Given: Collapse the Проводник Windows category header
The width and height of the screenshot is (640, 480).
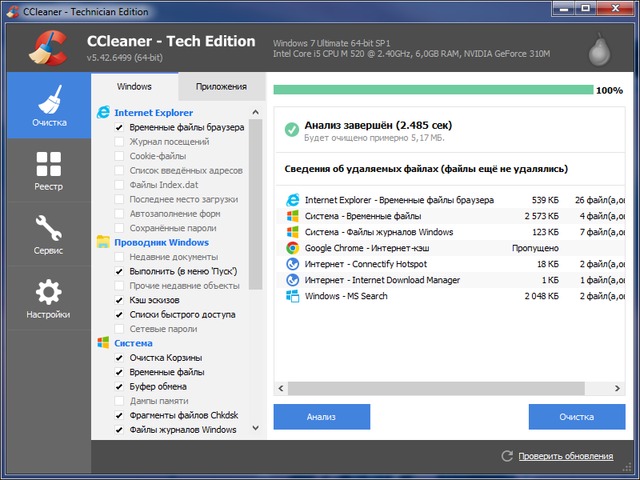Looking at the screenshot, I should click(161, 242).
